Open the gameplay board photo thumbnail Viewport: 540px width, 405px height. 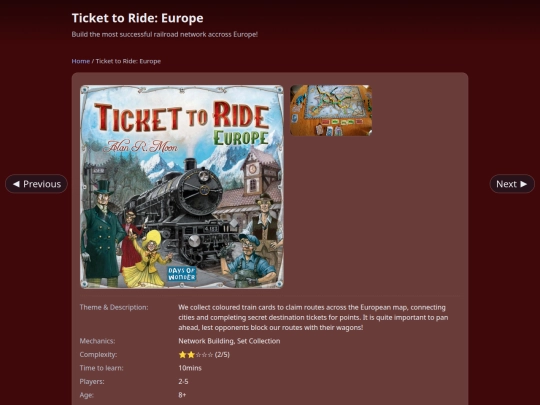(x=331, y=110)
